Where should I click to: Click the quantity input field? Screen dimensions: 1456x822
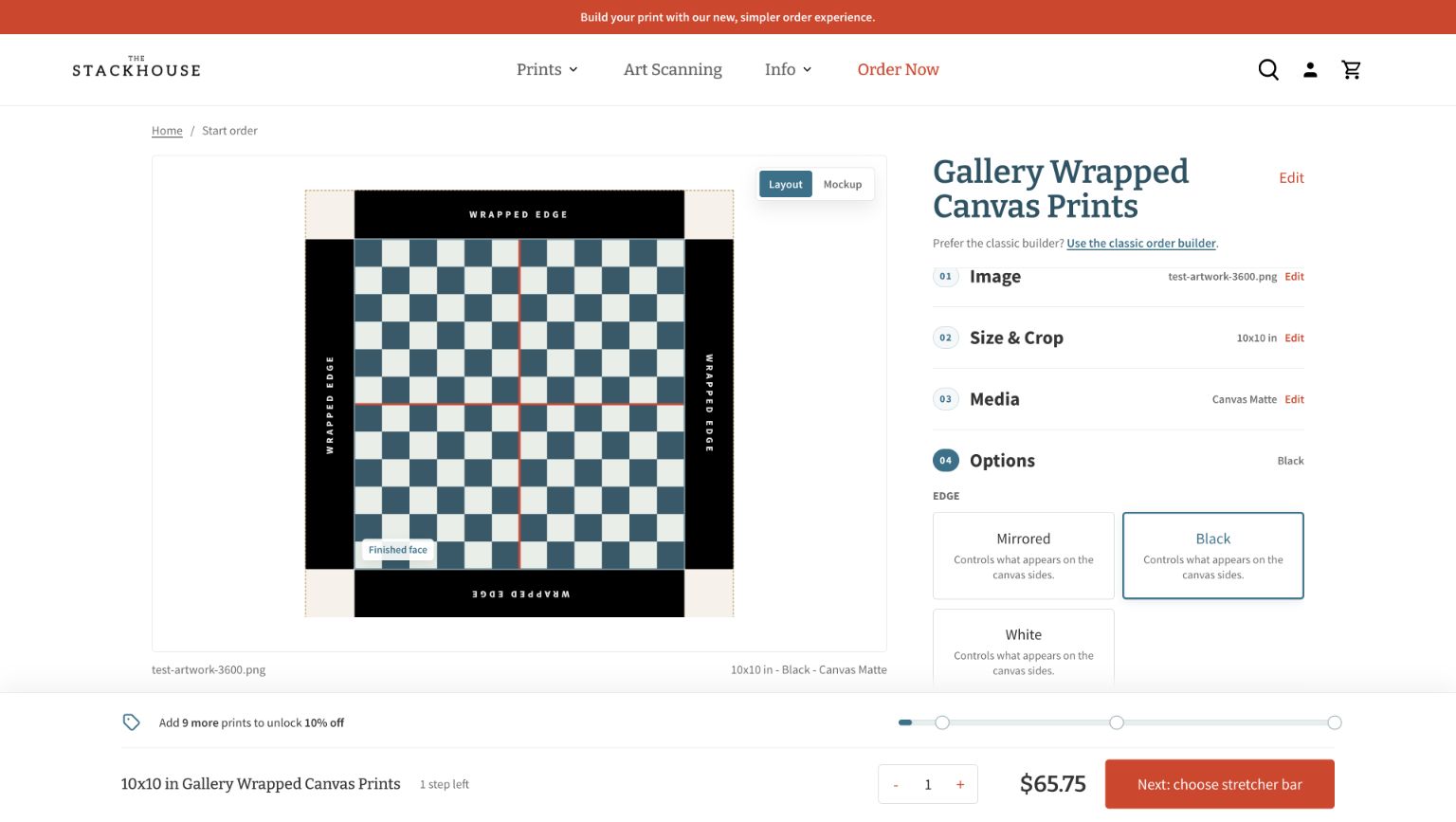pyautogui.click(x=928, y=784)
